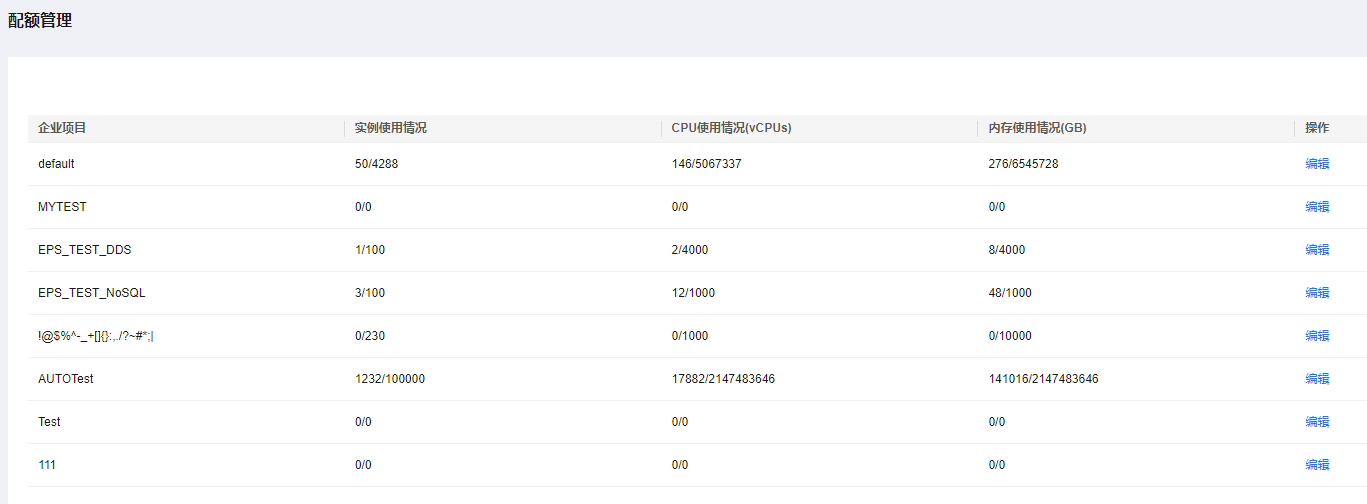Select the 企业项目 column header

pyautogui.click(x=62, y=128)
